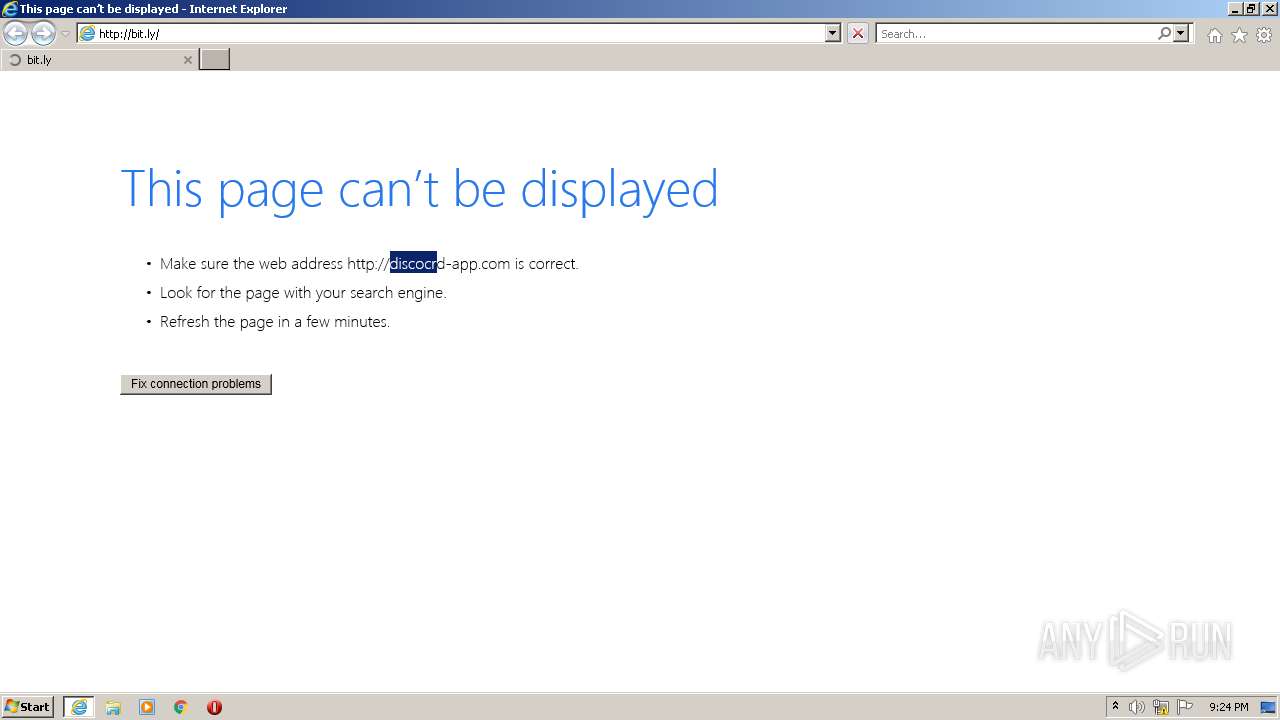Open Favorites star icon
Viewport: 1280px width, 720px height.
point(1239,35)
